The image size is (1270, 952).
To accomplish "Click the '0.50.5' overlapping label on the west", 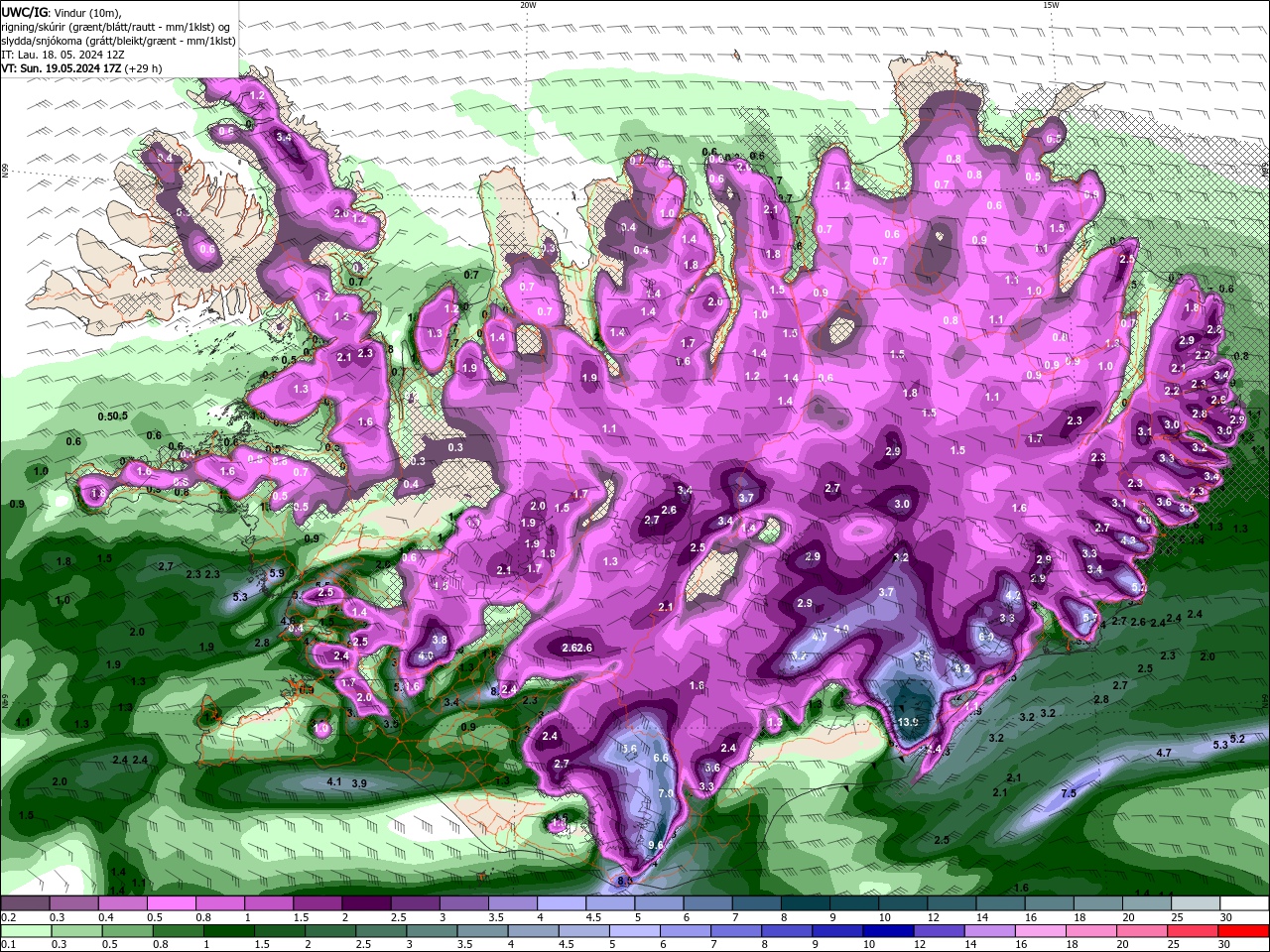I will (x=113, y=416).
